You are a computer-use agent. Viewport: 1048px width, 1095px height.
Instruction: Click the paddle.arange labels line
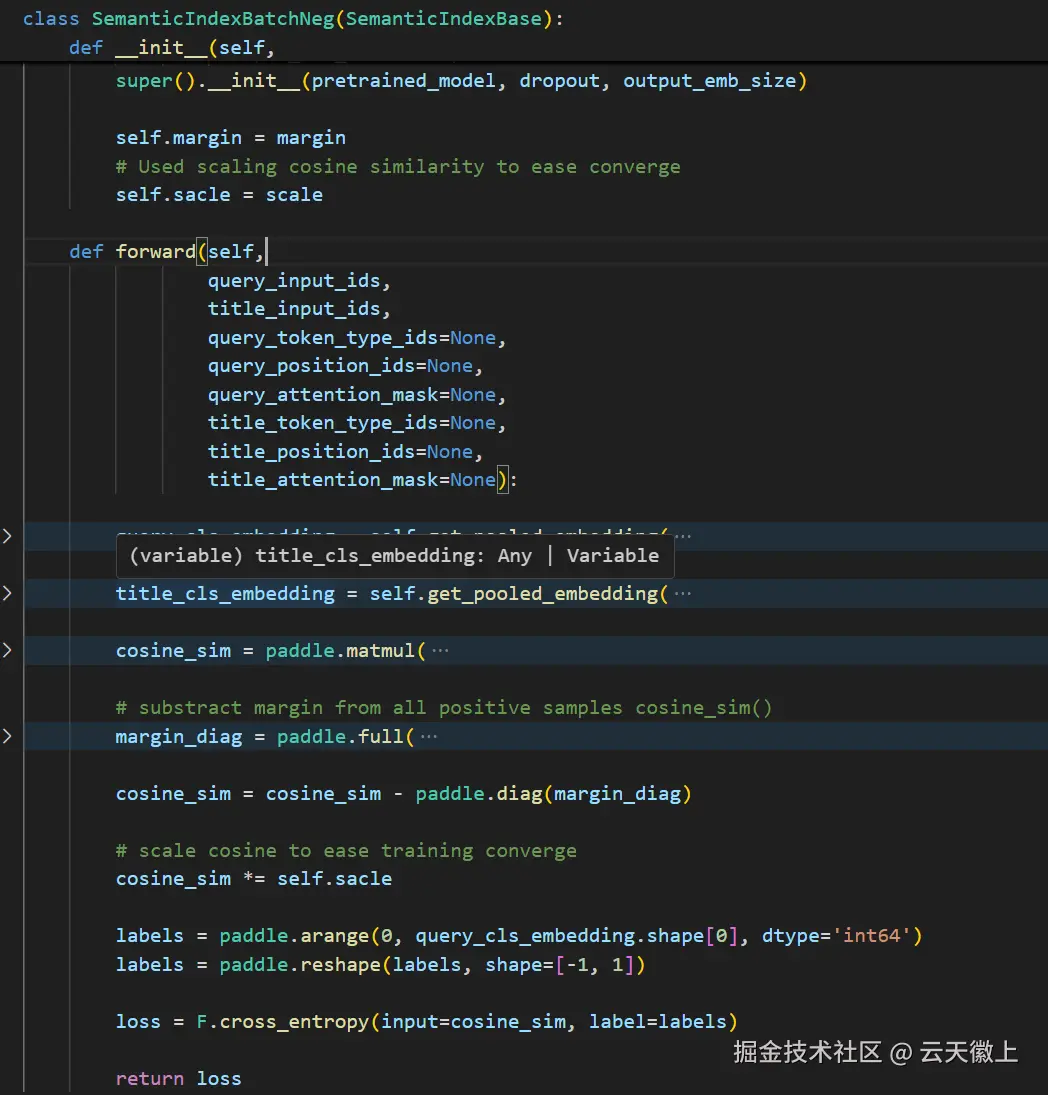[519, 936]
